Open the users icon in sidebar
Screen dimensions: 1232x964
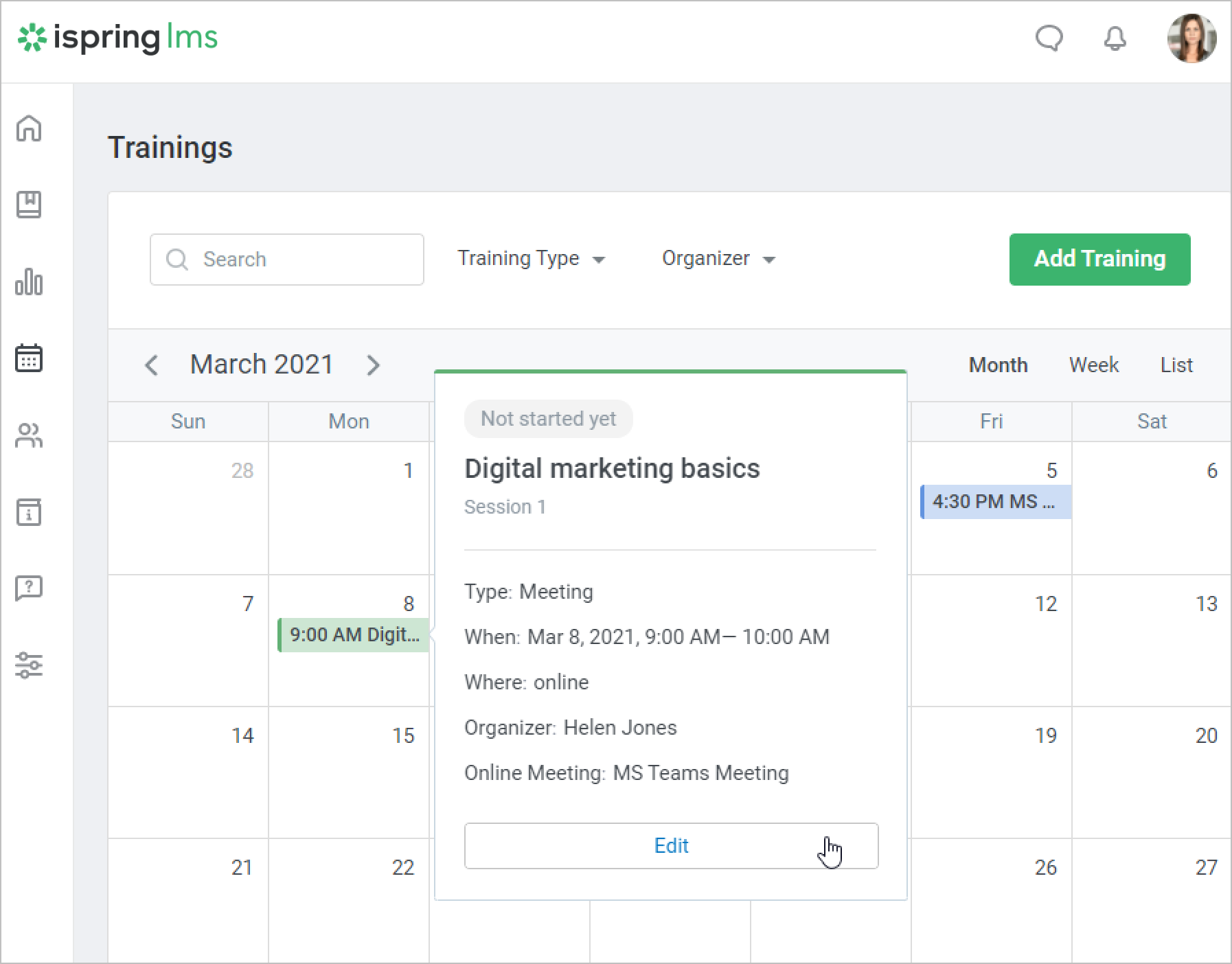coord(29,435)
